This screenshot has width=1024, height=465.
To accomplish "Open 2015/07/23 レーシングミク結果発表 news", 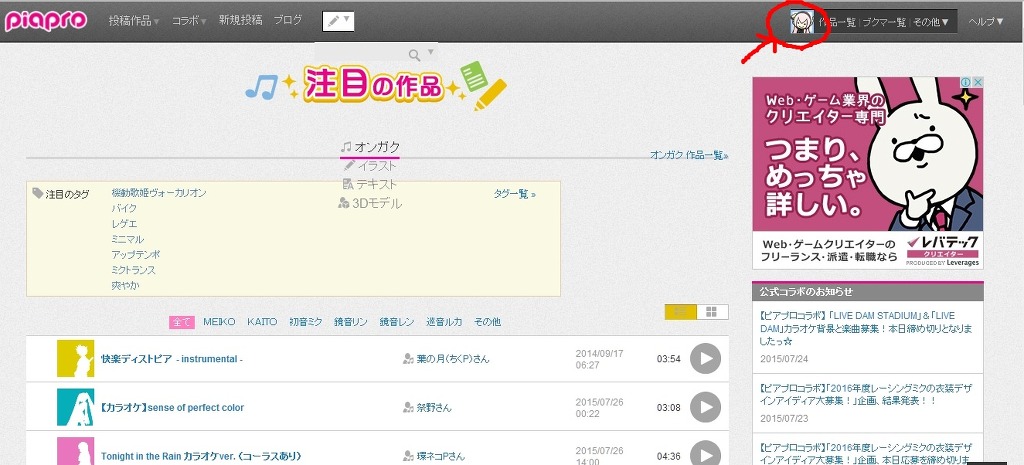I will pos(867,394).
